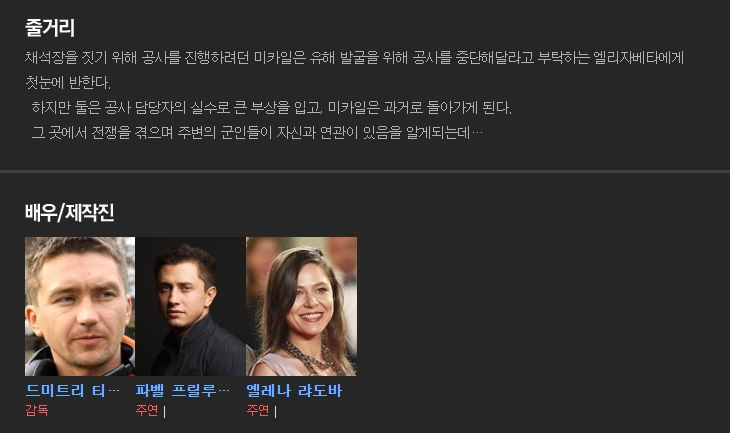Viewport: 730px width, 433px height.
Task: Click the synopsis line starting with 하지만 둘은
Action: (271, 108)
